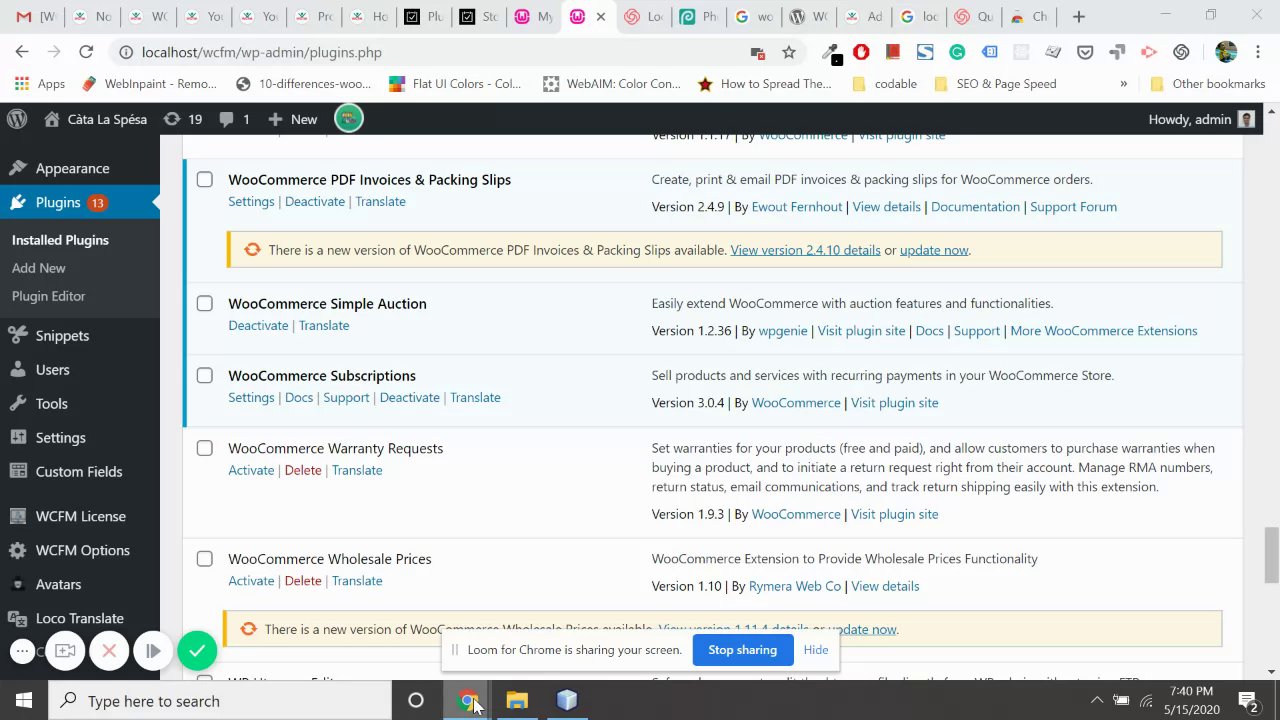The image size is (1280, 720).
Task: Go to Add New plugin page
Action: [39, 268]
